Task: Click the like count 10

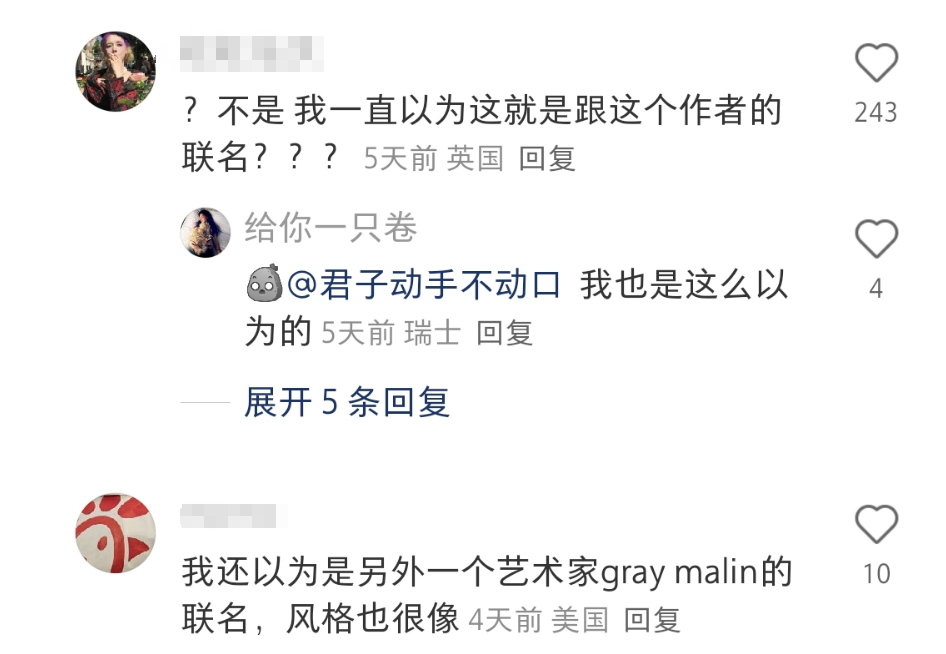Action: click(877, 574)
